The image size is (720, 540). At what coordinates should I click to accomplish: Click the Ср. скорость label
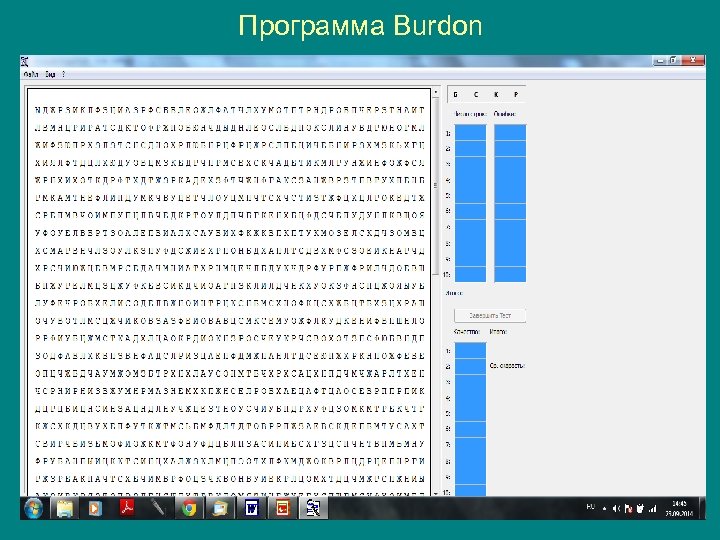click(x=507, y=366)
